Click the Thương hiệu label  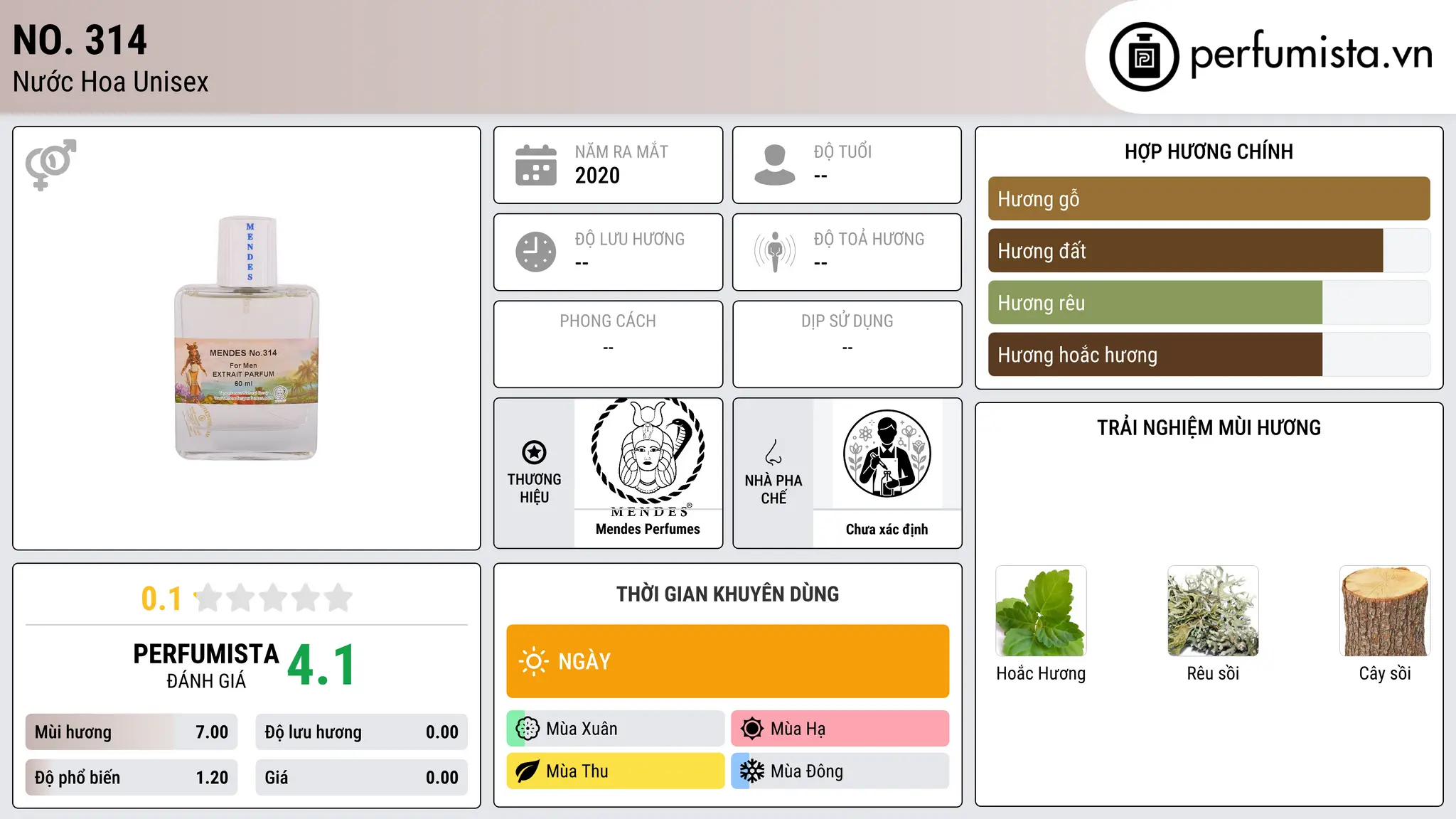point(534,488)
